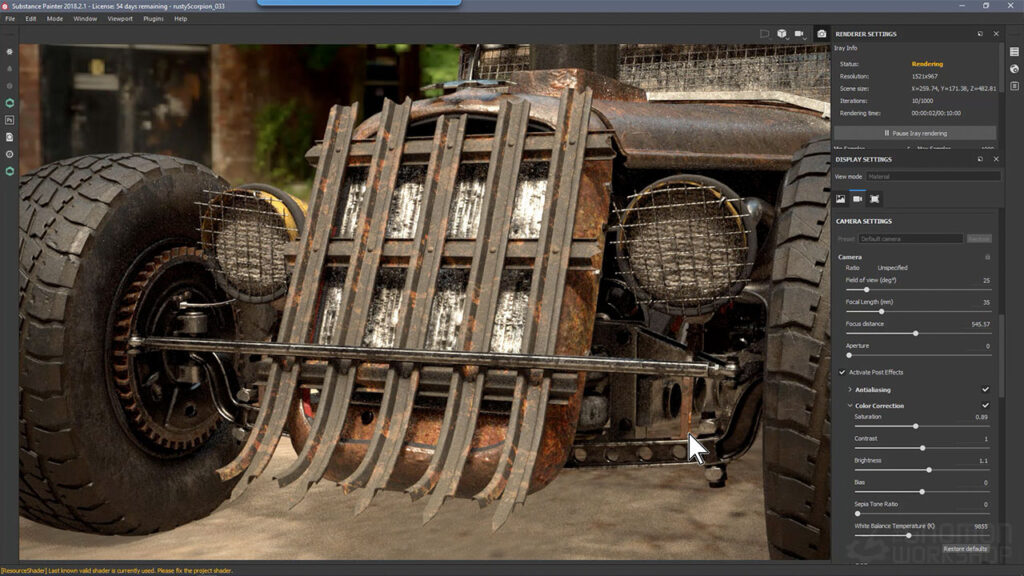
Task: Click the 3D cube view icon
Action: (782, 33)
